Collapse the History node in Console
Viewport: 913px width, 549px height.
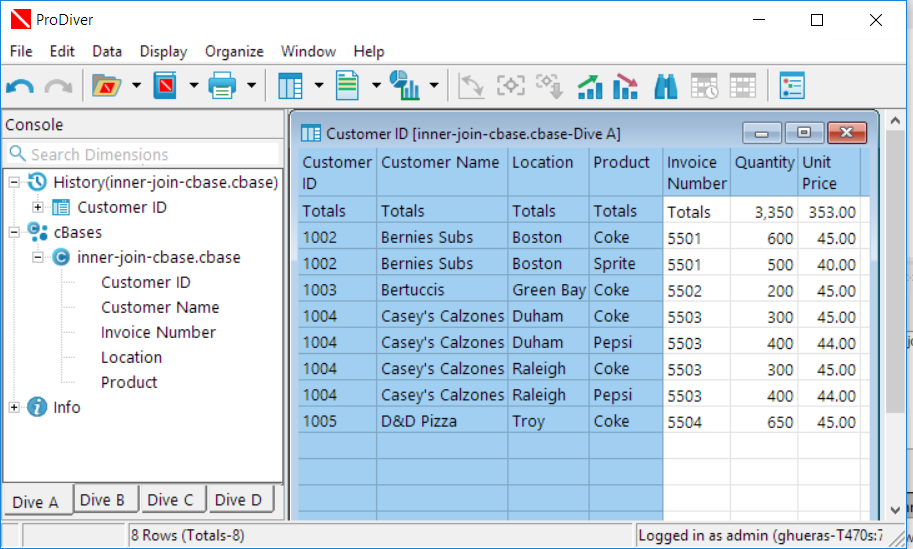(15, 182)
